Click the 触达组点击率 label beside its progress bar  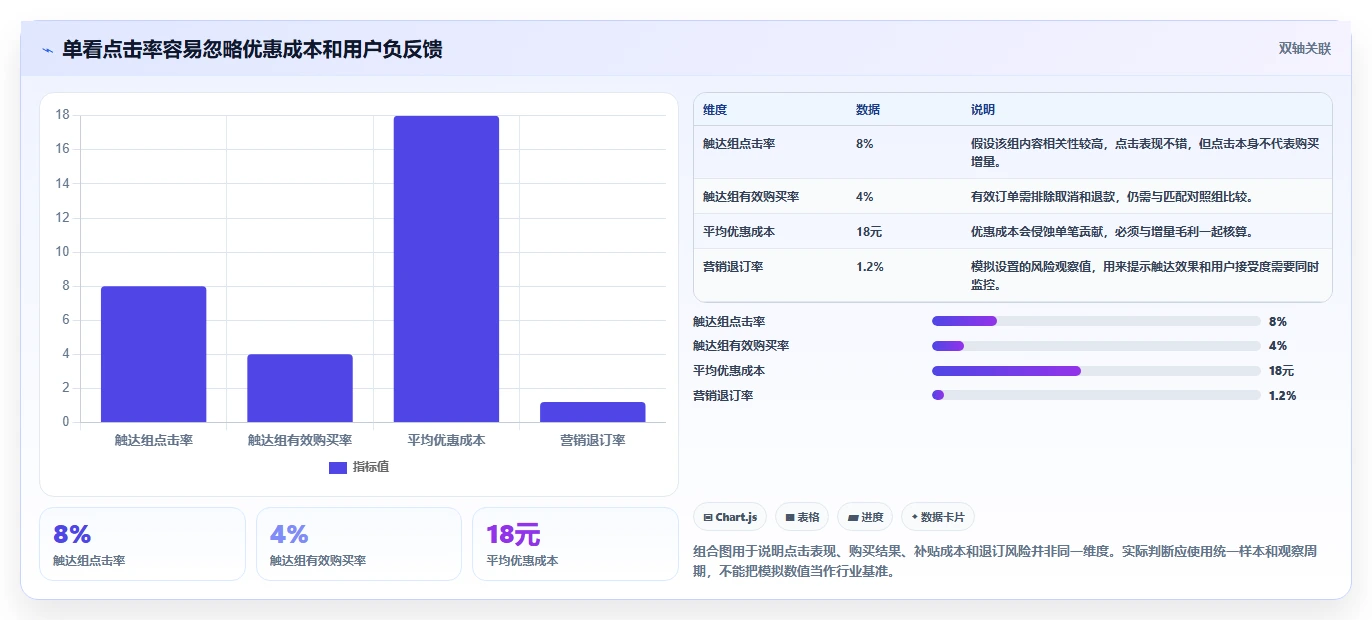coord(729,321)
